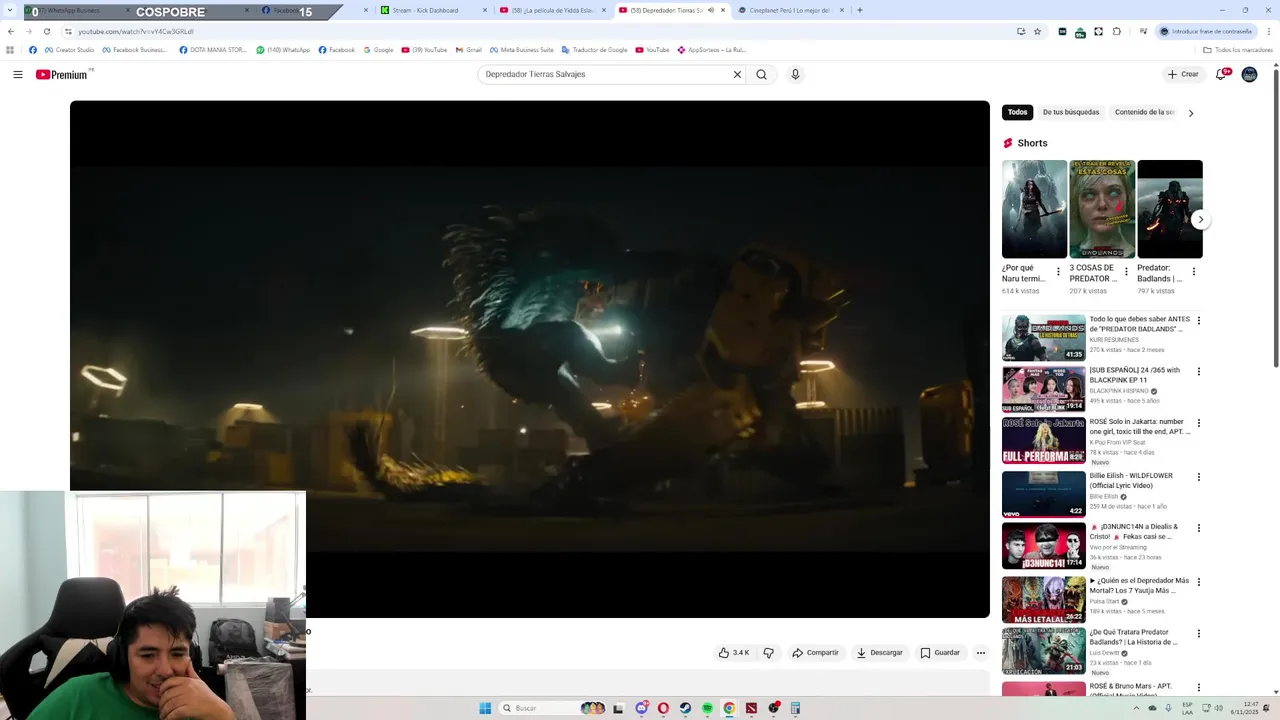Viewport: 1280px width, 720px height.
Task: Open the account avatar menu
Action: click(x=1249, y=74)
